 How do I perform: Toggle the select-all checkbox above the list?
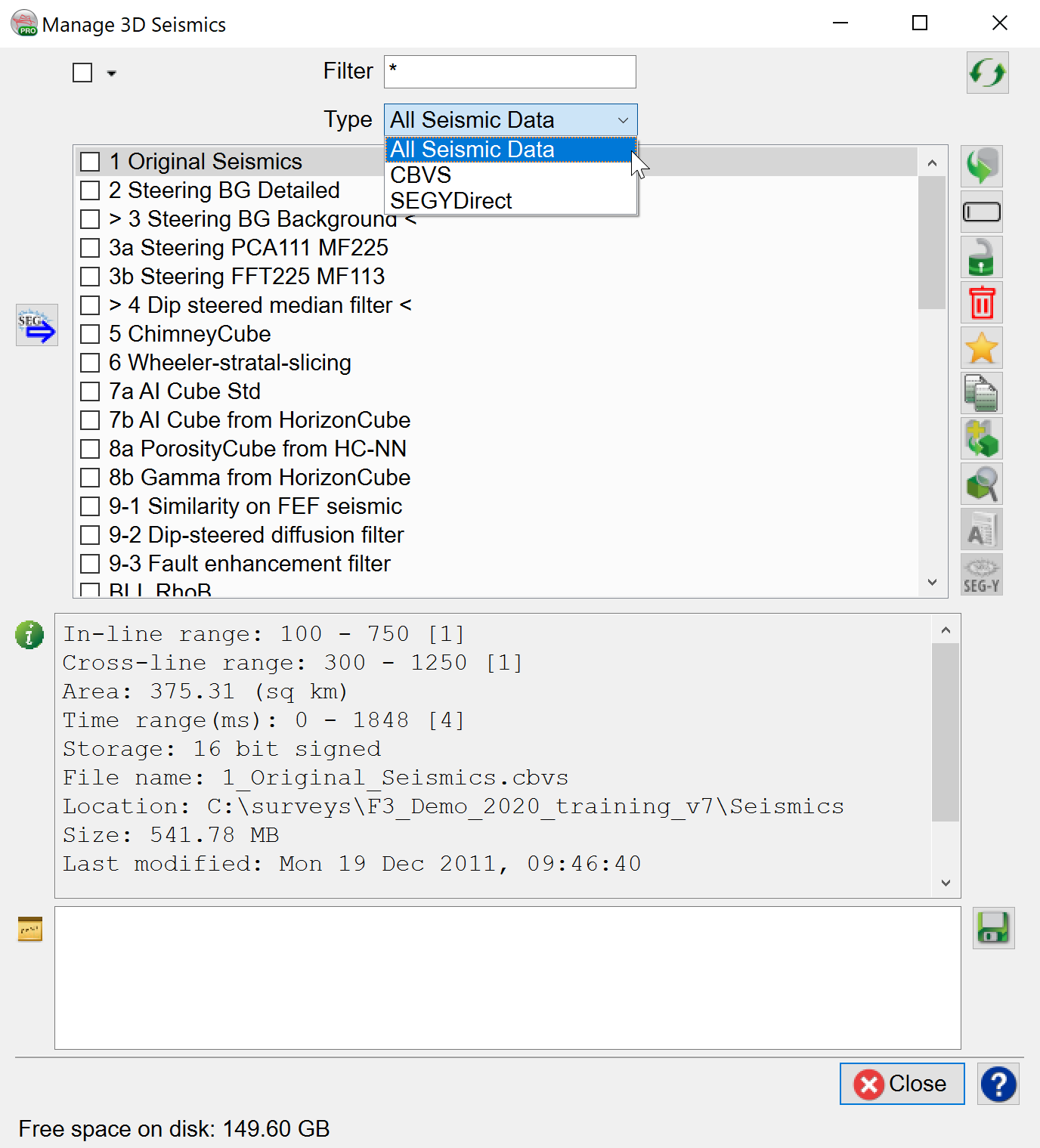click(x=82, y=73)
